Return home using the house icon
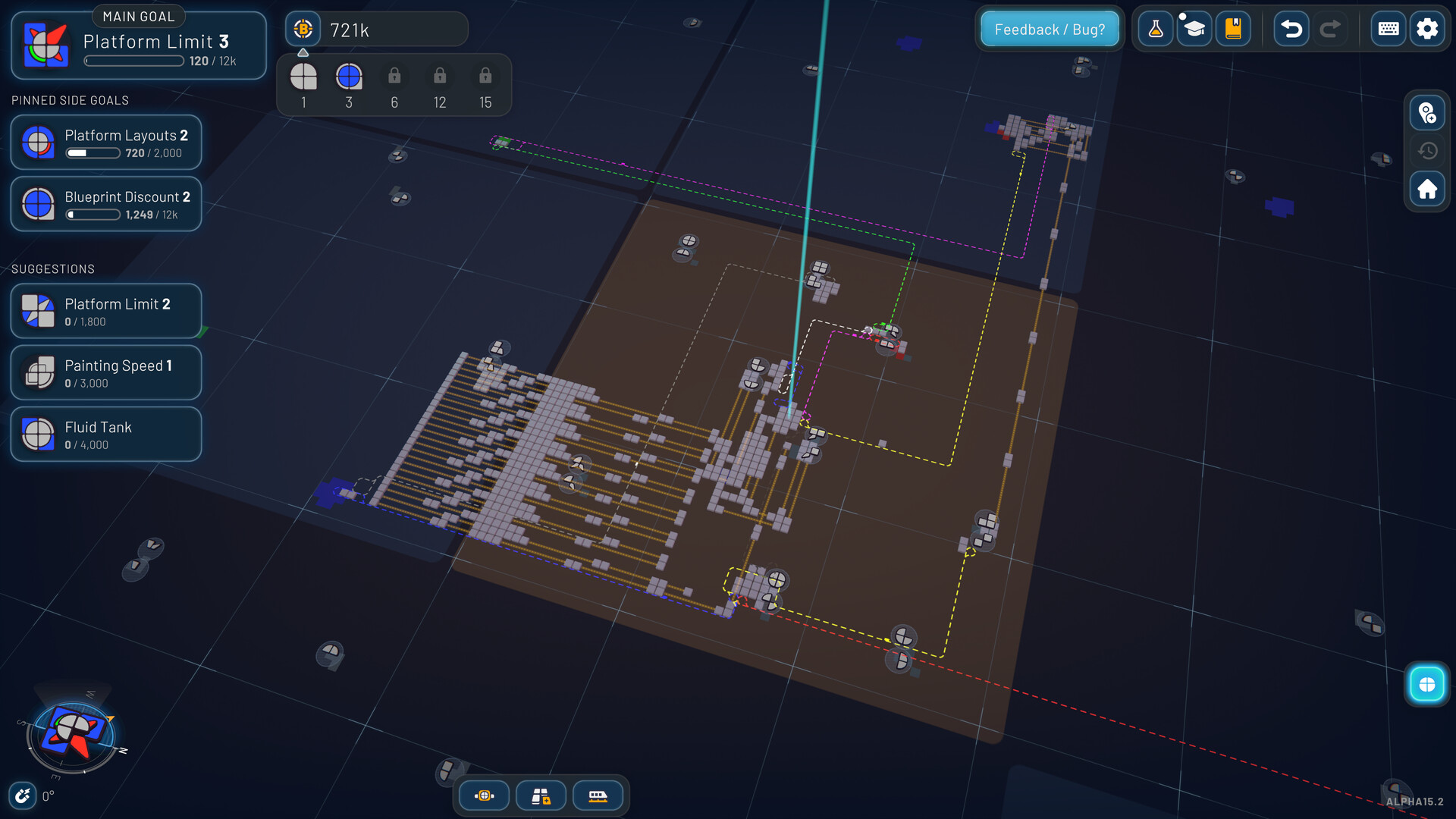The width and height of the screenshot is (1456, 819). [x=1427, y=190]
